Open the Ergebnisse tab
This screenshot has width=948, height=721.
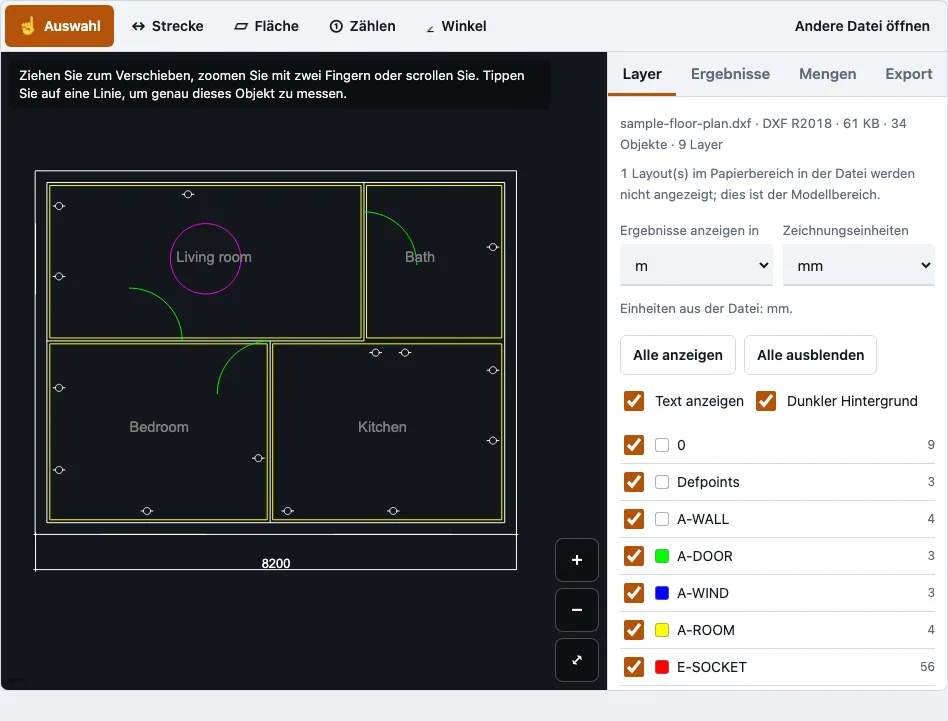730,74
